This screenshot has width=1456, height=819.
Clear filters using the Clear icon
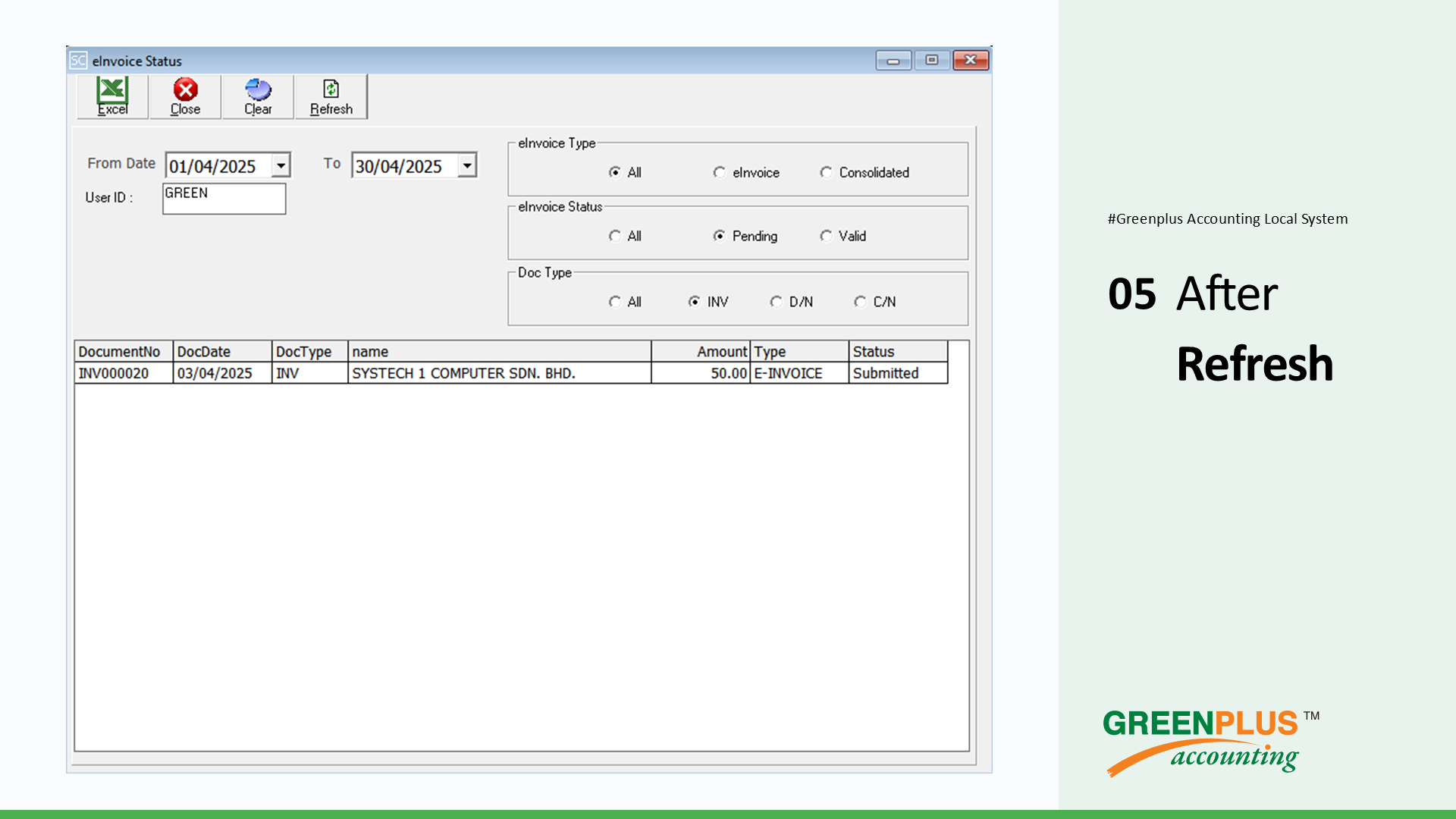(x=258, y=96)
